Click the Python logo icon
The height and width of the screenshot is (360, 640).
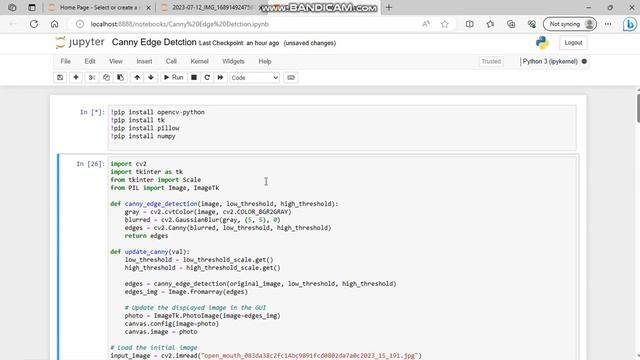(x=542, y=42)
